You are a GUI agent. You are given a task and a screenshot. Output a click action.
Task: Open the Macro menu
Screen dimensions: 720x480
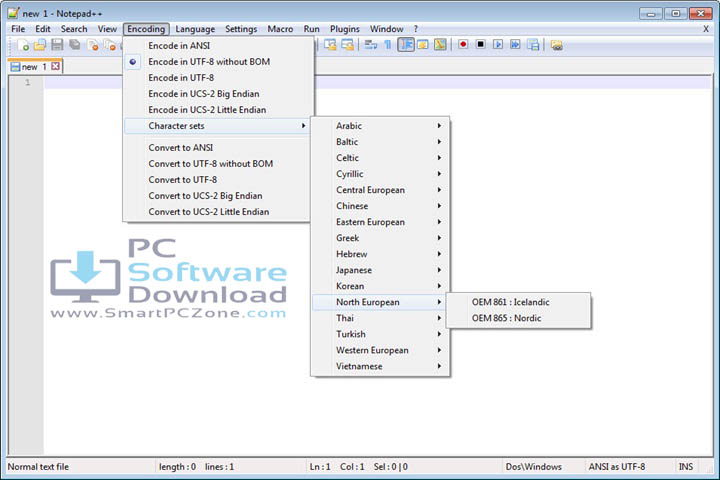point(280,29)
